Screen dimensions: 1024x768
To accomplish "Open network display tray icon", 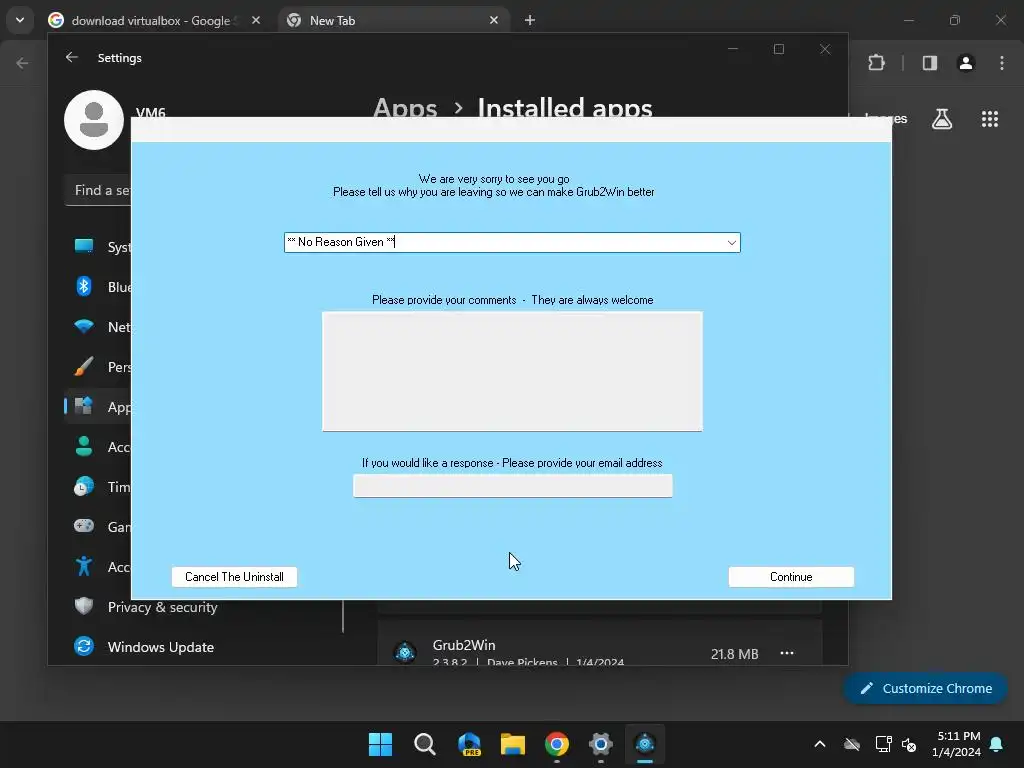I will 883,744.
